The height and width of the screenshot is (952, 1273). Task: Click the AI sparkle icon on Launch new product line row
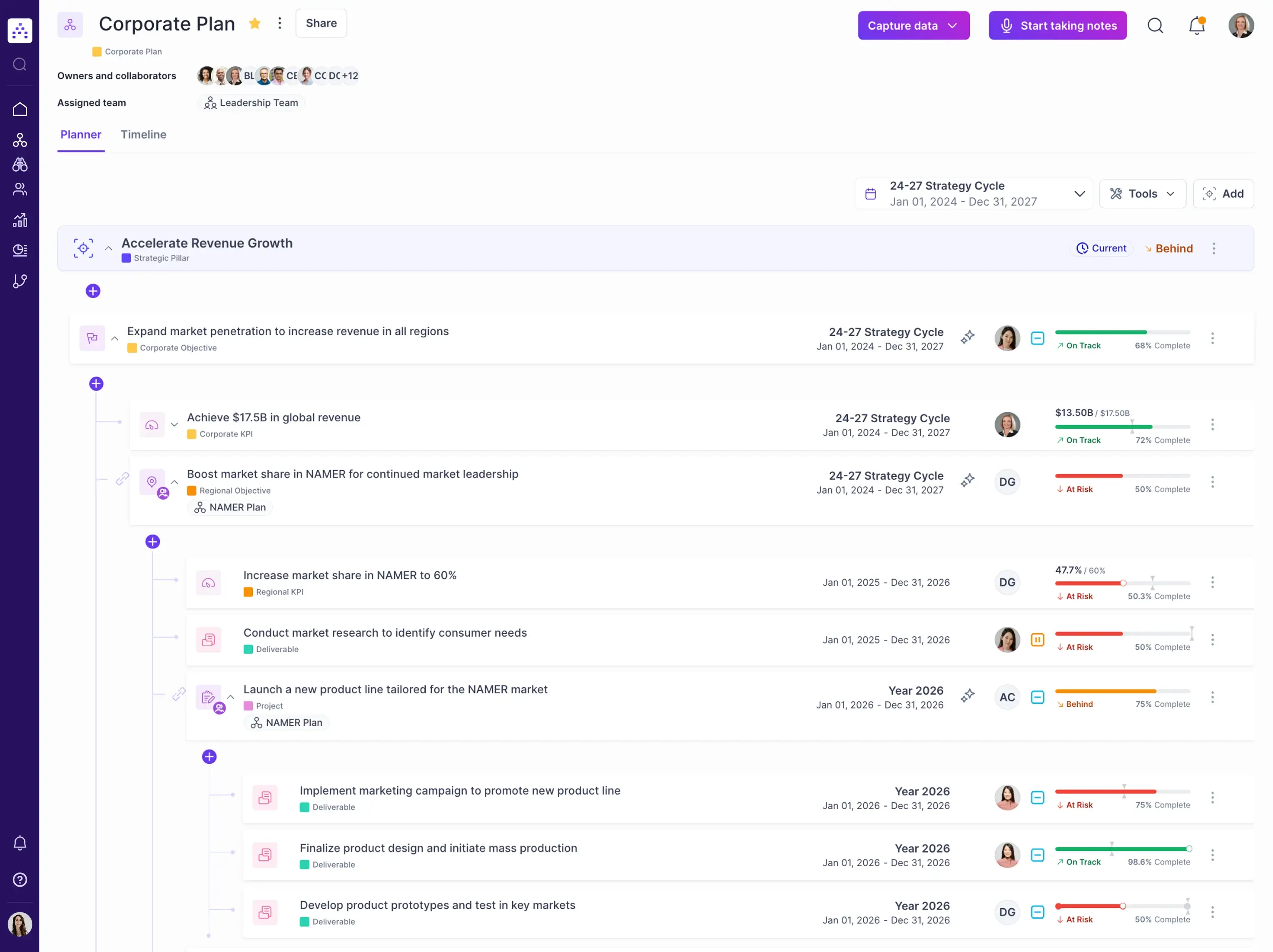tap(967, 696)
